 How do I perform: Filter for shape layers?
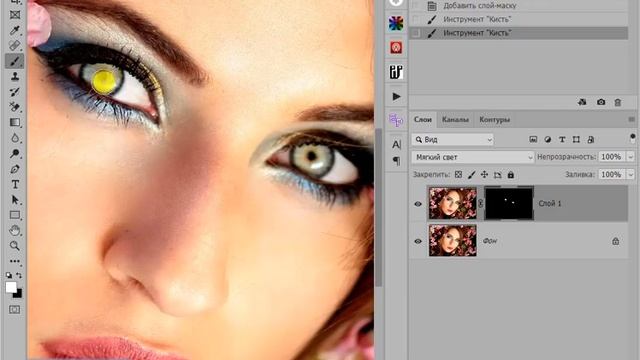576,140
